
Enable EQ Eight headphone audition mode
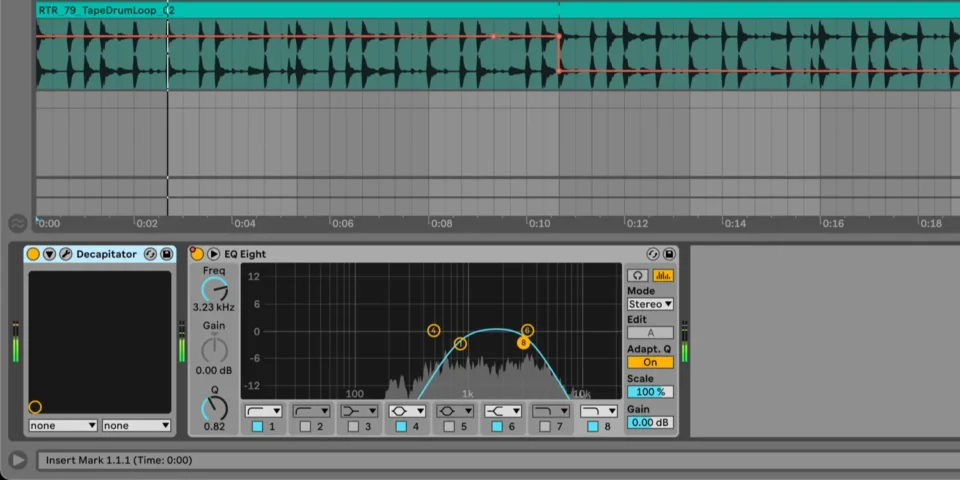[637, 275]
